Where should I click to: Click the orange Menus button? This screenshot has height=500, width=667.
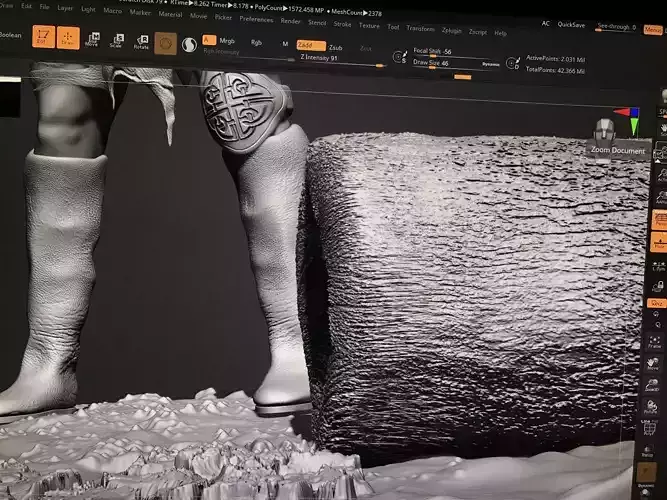click(x=653, y=30)
